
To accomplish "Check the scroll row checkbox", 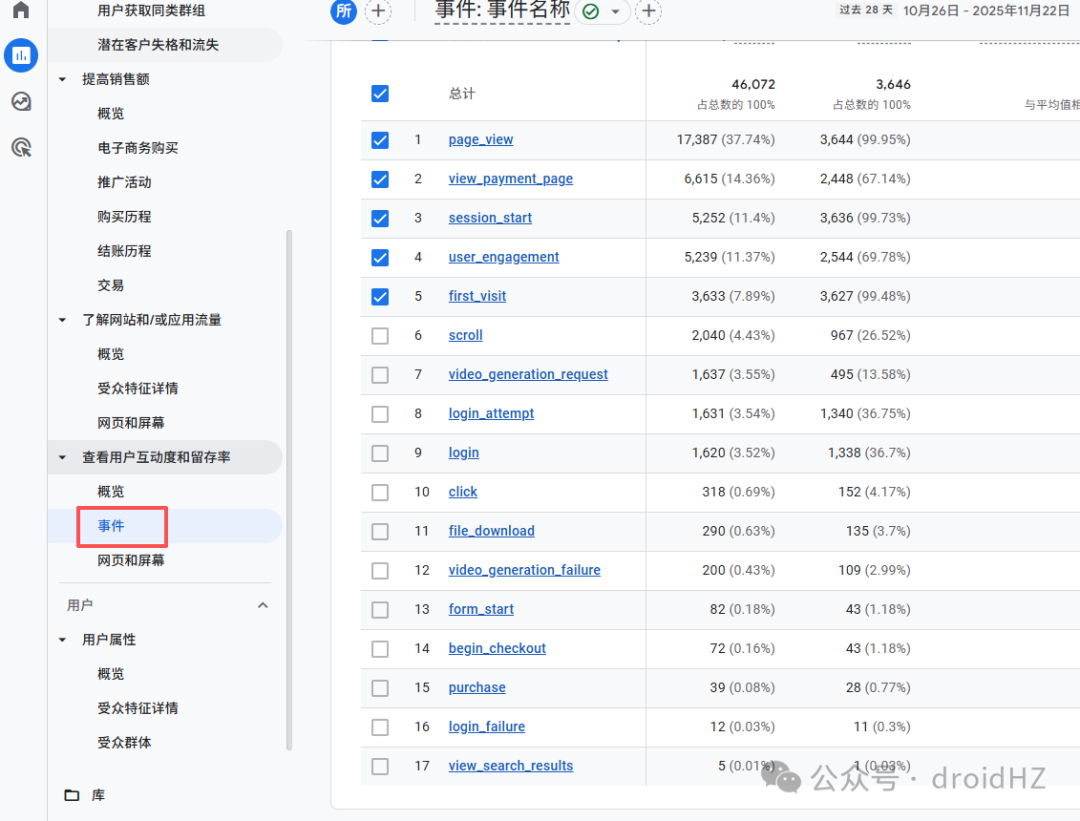I will click(380, 336).
